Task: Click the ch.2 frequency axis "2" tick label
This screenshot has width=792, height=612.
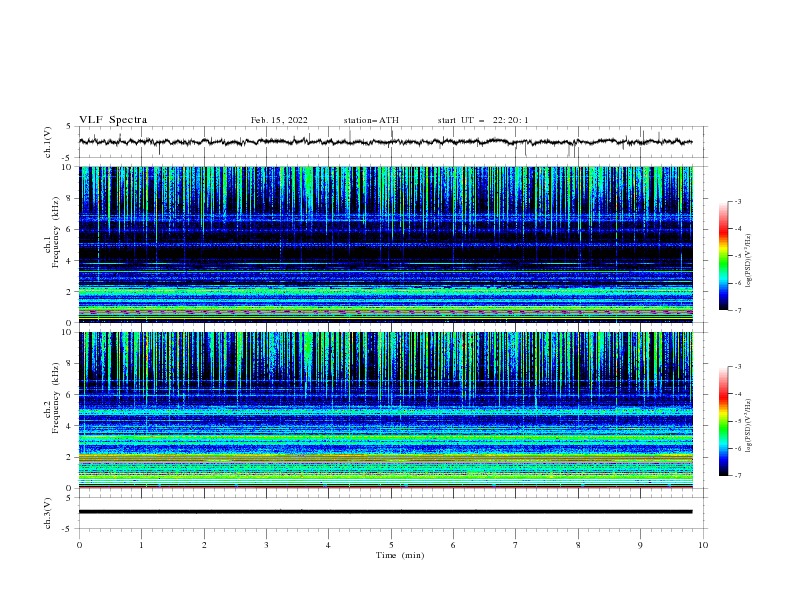Action: tap(69, 457)
